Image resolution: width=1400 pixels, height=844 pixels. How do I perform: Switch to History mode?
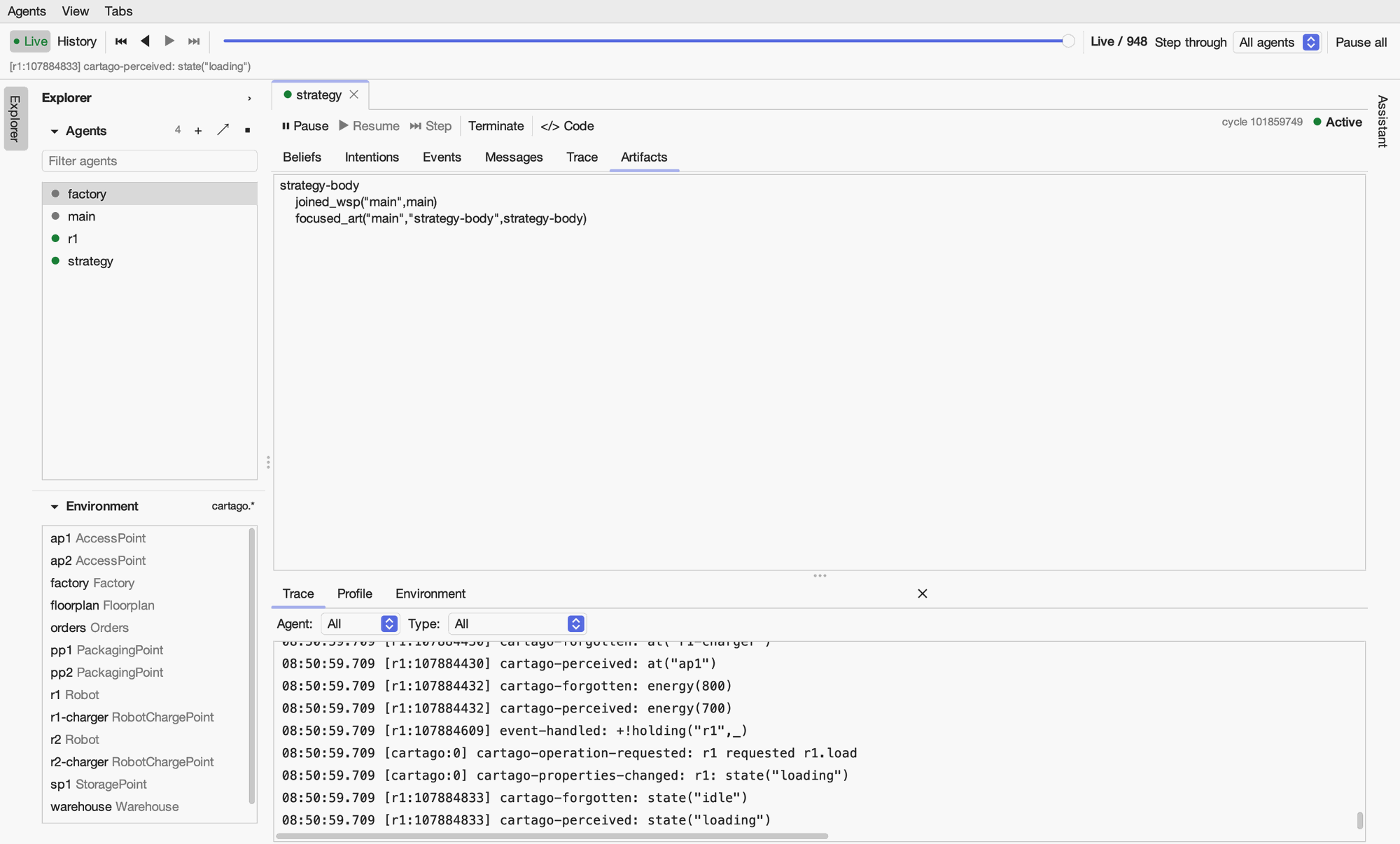pos(77,41)
